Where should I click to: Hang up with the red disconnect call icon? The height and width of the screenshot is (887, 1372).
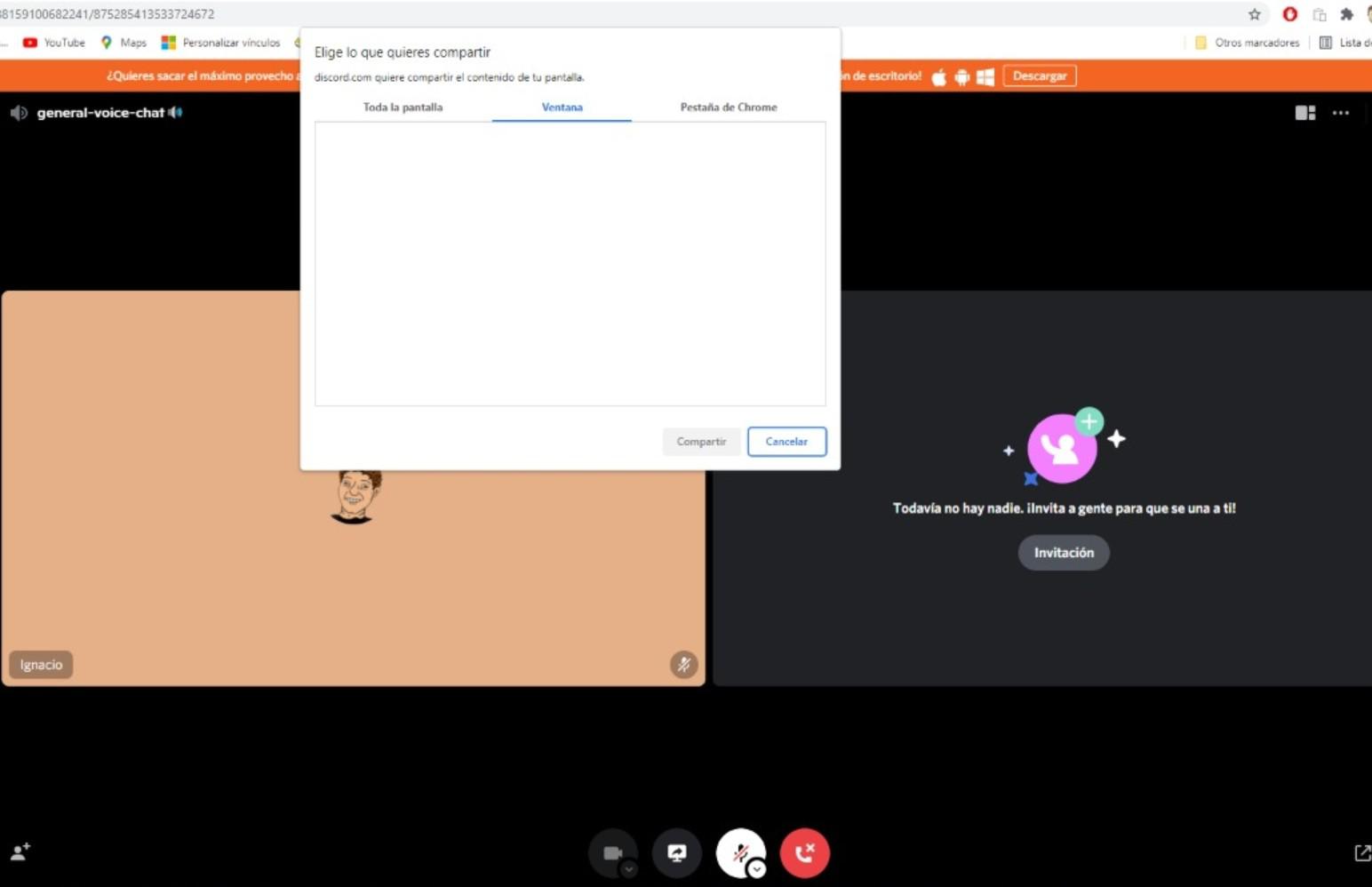pyautogui.click(x=804, y=852)
